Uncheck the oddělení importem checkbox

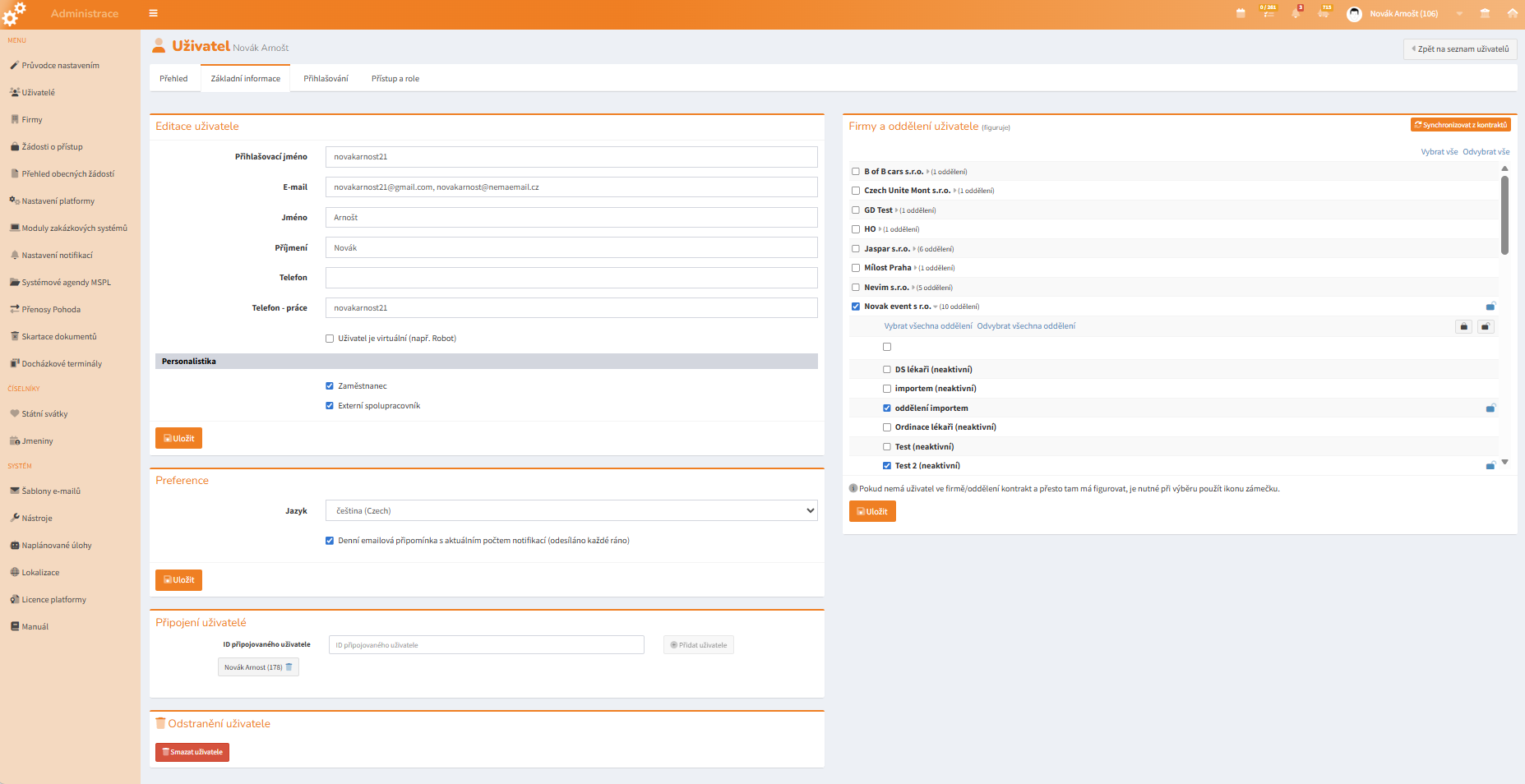[x=887, y=408]
